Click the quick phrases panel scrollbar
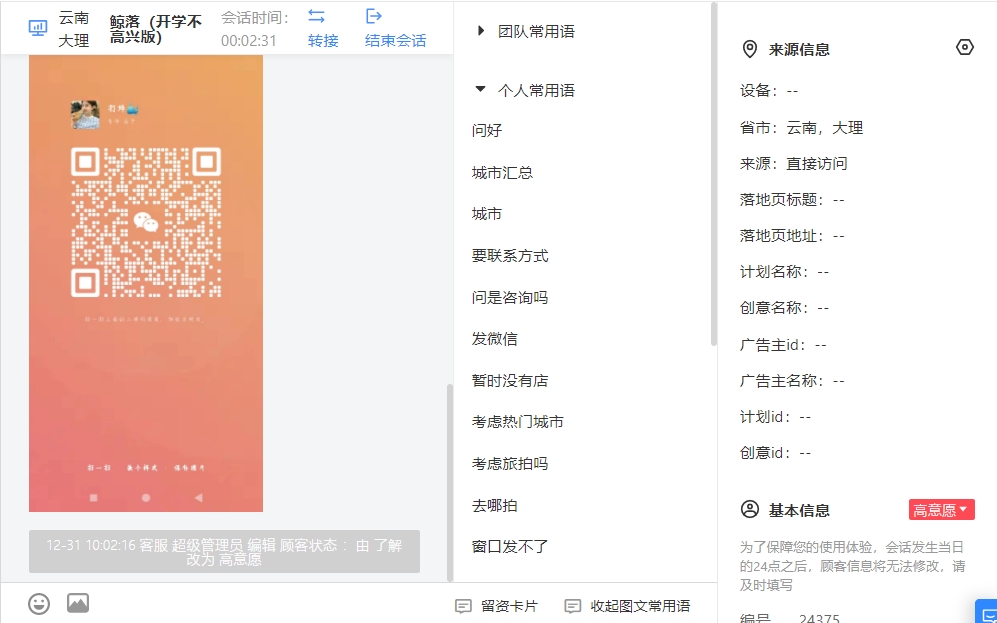The width and height of the screenshot is (997, 623). pyautogui.click(x=713, y=174)
